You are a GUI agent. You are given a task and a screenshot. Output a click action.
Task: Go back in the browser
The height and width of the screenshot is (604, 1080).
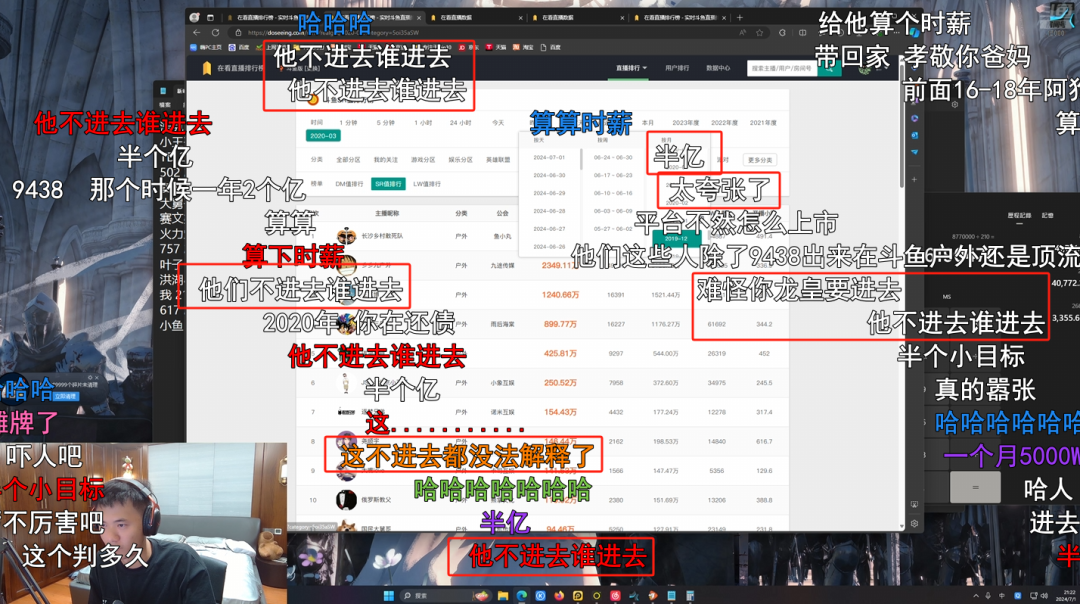tap(198, 32)
